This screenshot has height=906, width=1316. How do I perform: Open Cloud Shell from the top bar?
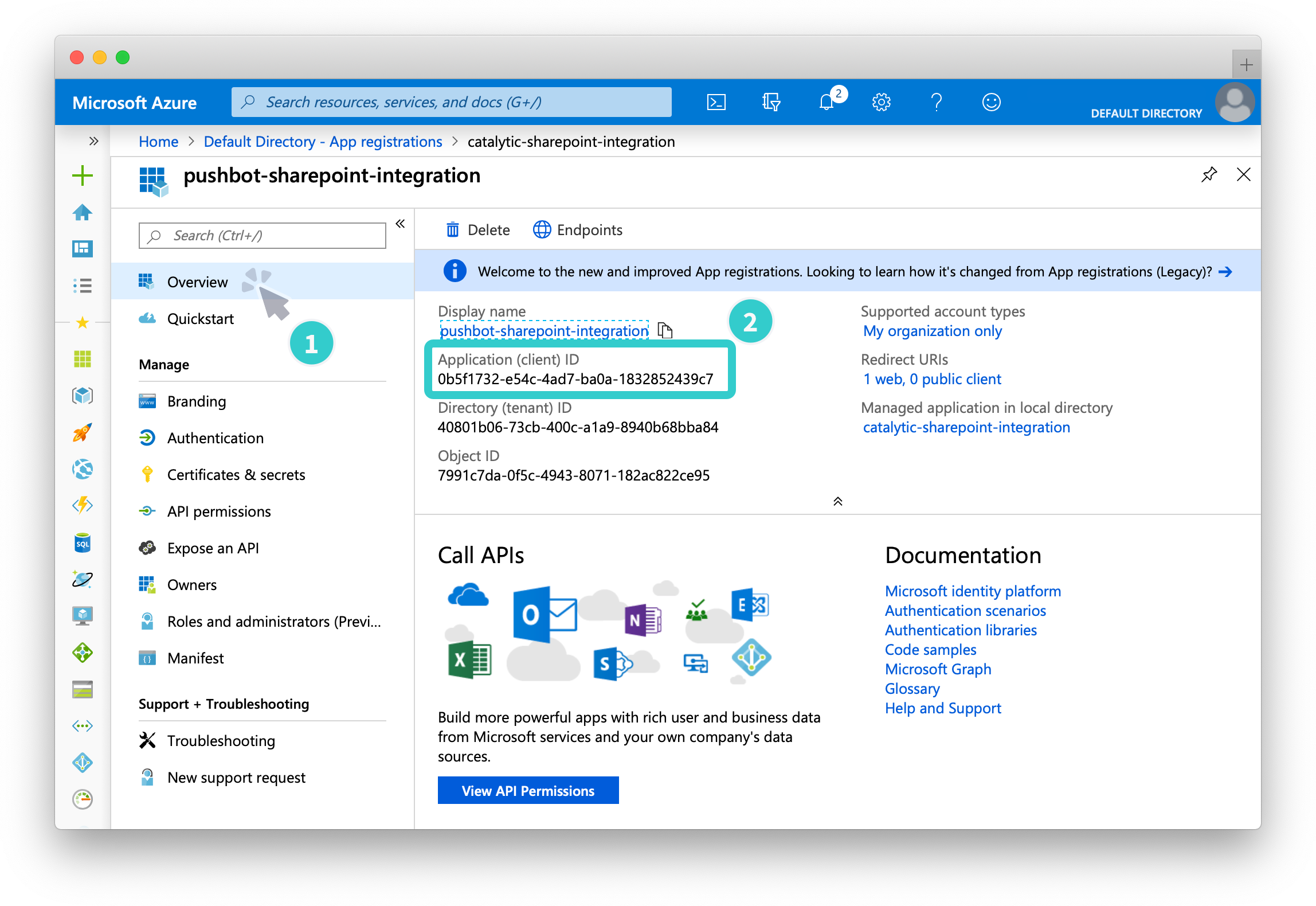coord(716,102)
